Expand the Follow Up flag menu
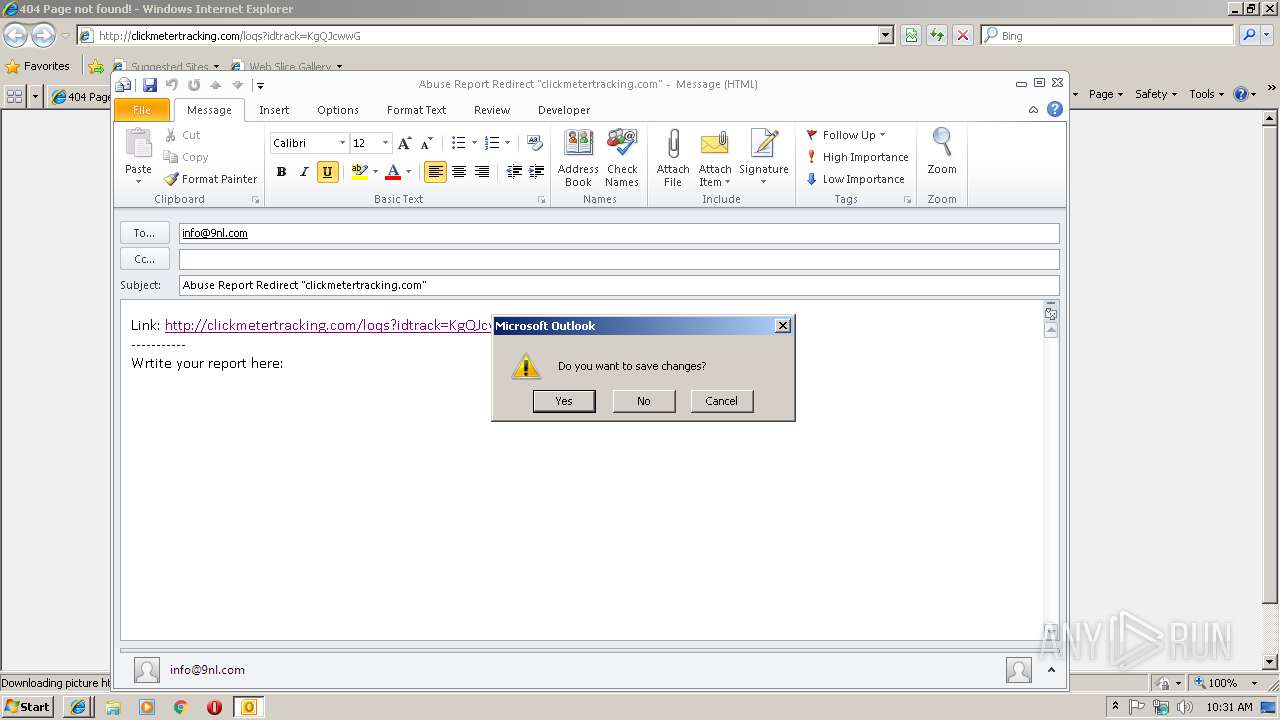1280x720 pixels. coord(846,135)
